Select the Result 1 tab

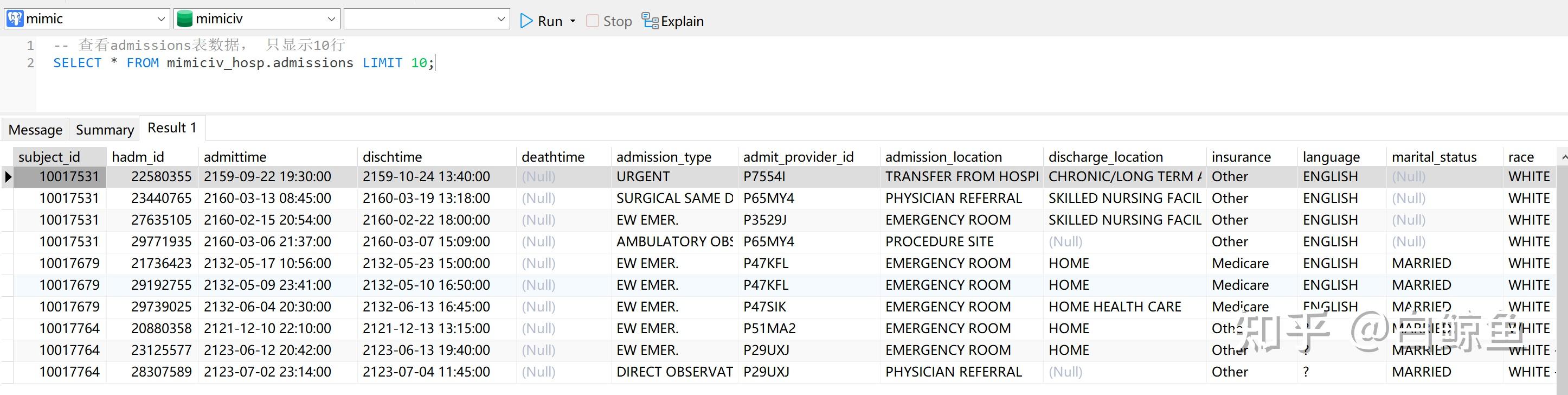(x=171, y=128)
